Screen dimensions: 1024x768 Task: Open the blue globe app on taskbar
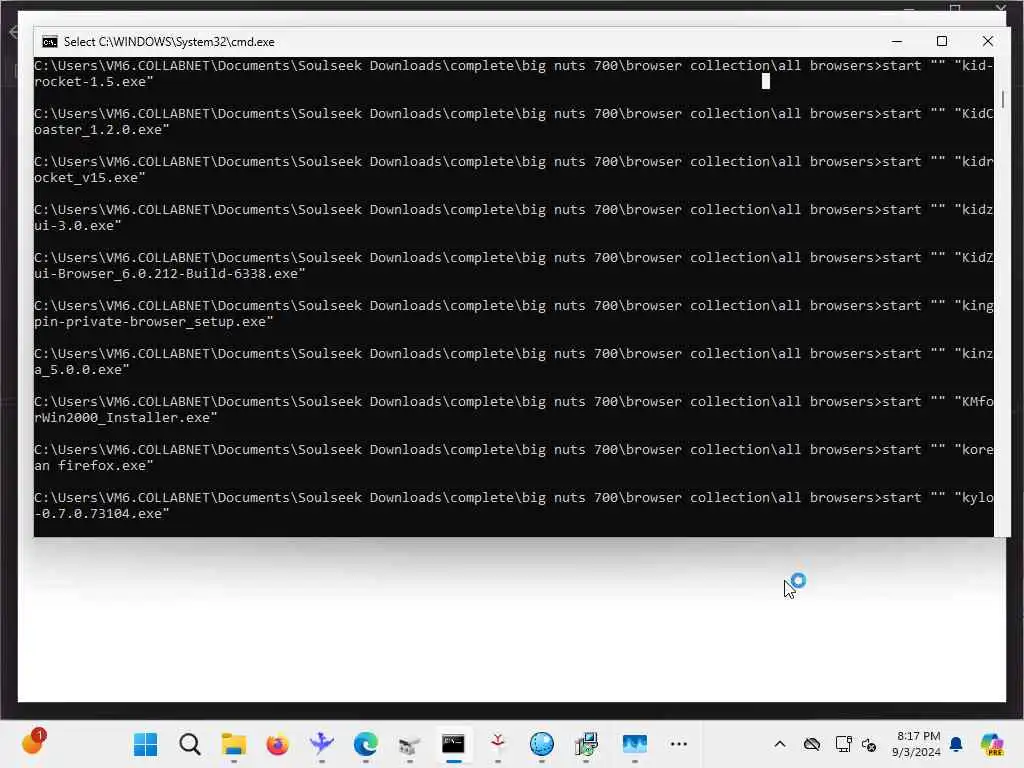[541, 744]
